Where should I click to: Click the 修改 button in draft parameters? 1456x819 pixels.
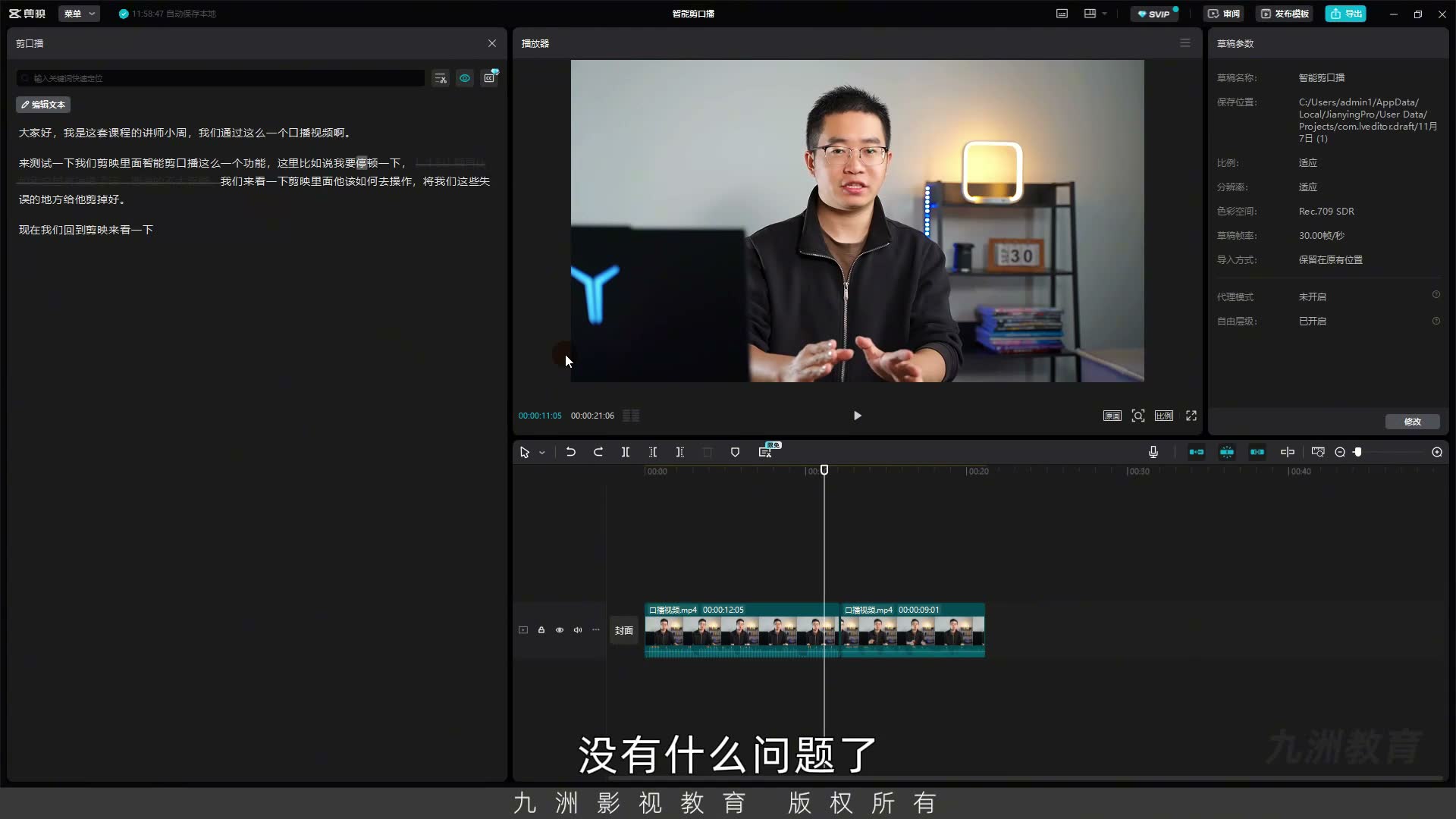click(1412, 422)
